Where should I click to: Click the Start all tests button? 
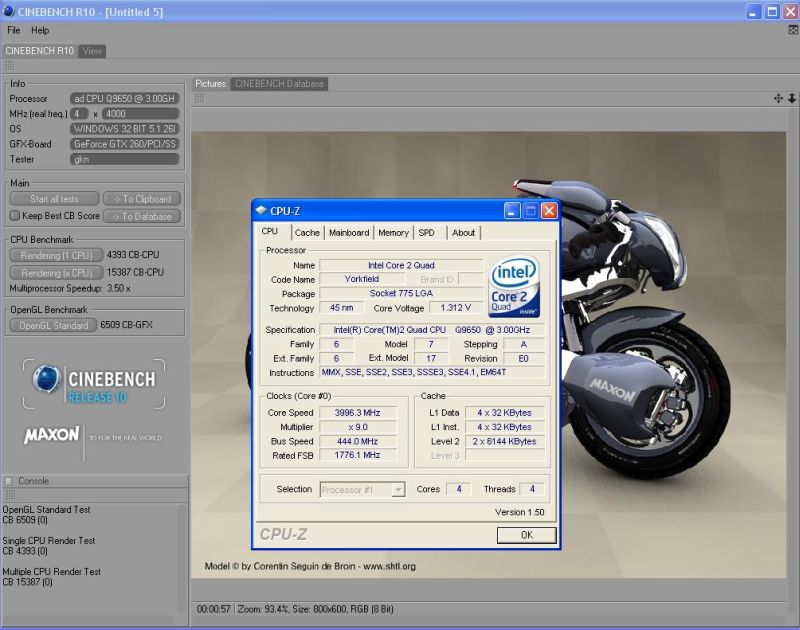pyautogui.click(x=54, y=199)
